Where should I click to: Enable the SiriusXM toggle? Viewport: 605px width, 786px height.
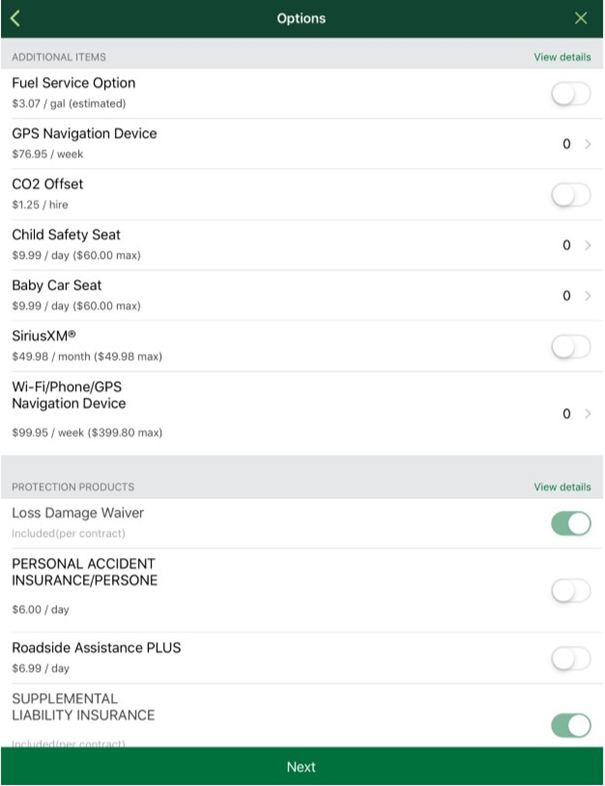pos(571,346)
